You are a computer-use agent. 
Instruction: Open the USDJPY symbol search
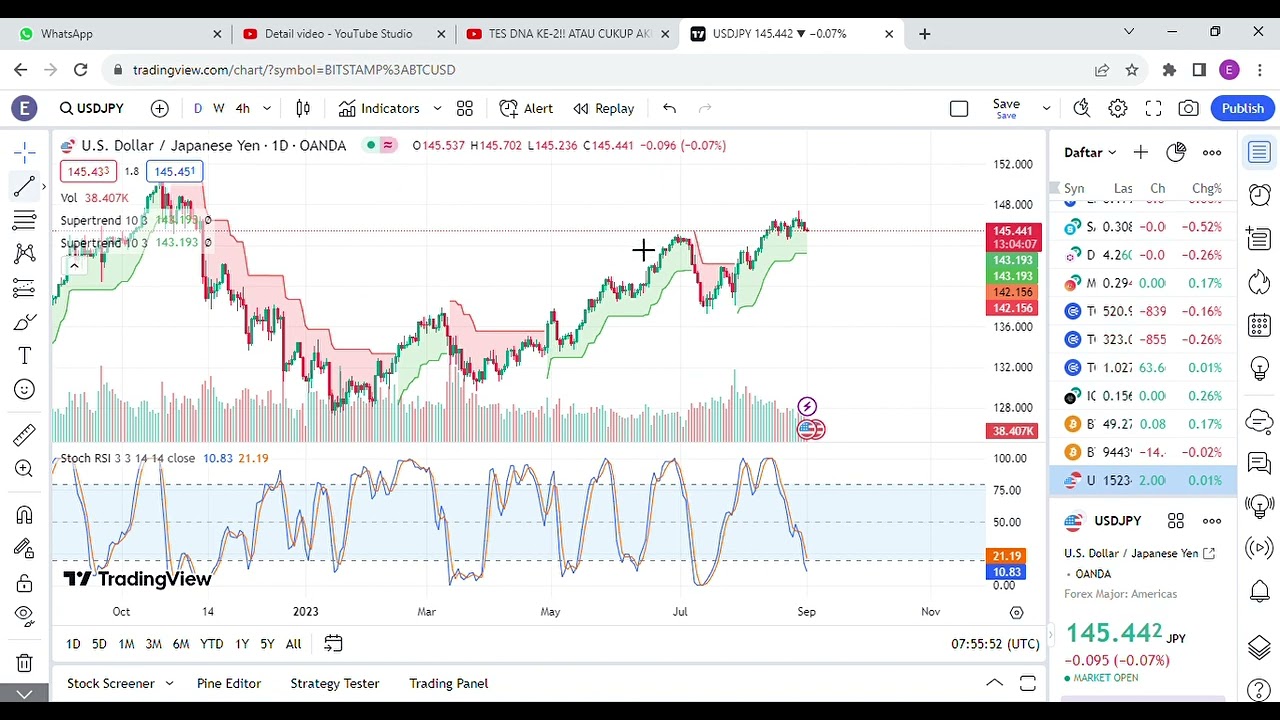coord(92,108)
